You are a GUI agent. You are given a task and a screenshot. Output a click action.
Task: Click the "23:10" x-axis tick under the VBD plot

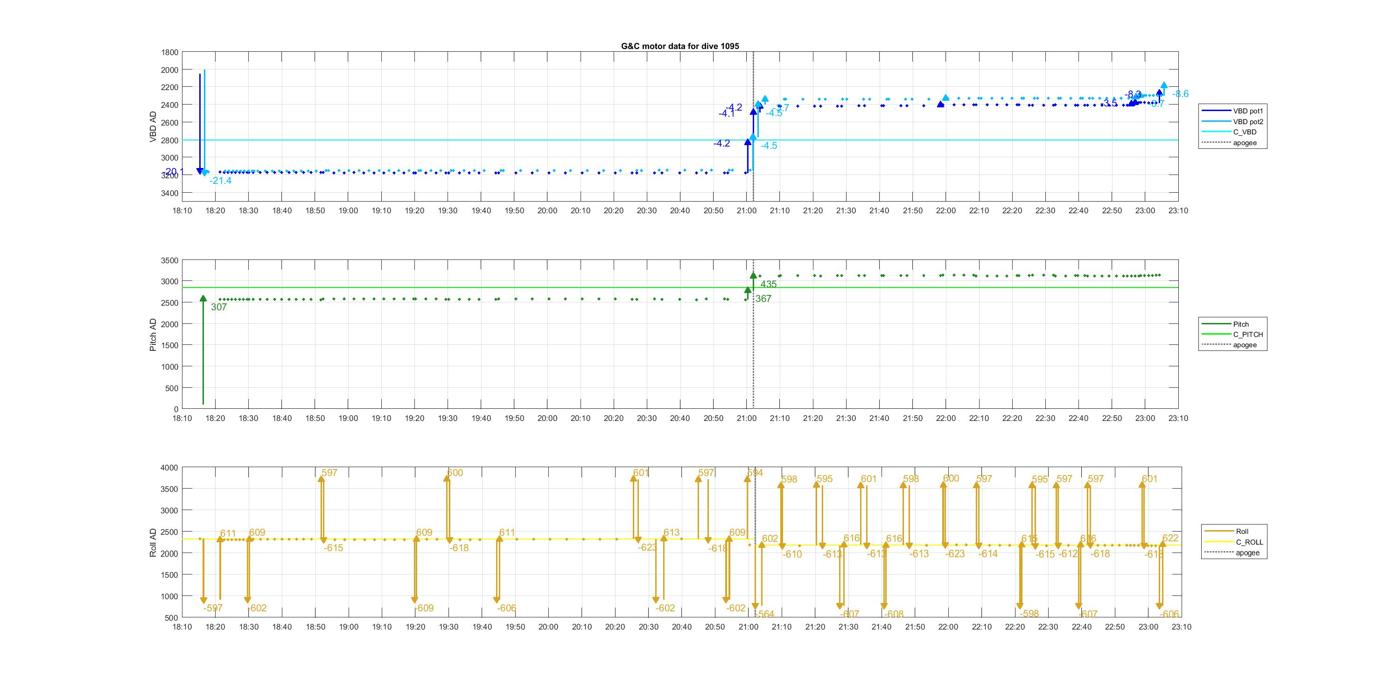(x=1178, y=211)
